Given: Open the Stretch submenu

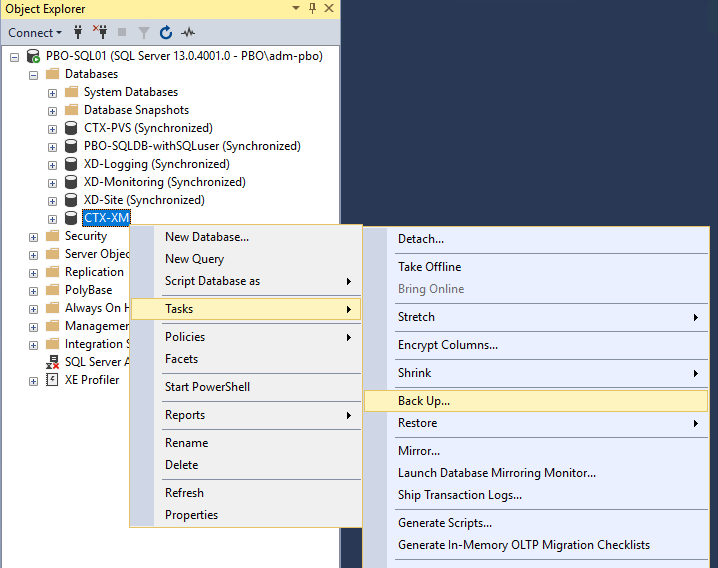Looking at the screenshot, I should (536, 317).
